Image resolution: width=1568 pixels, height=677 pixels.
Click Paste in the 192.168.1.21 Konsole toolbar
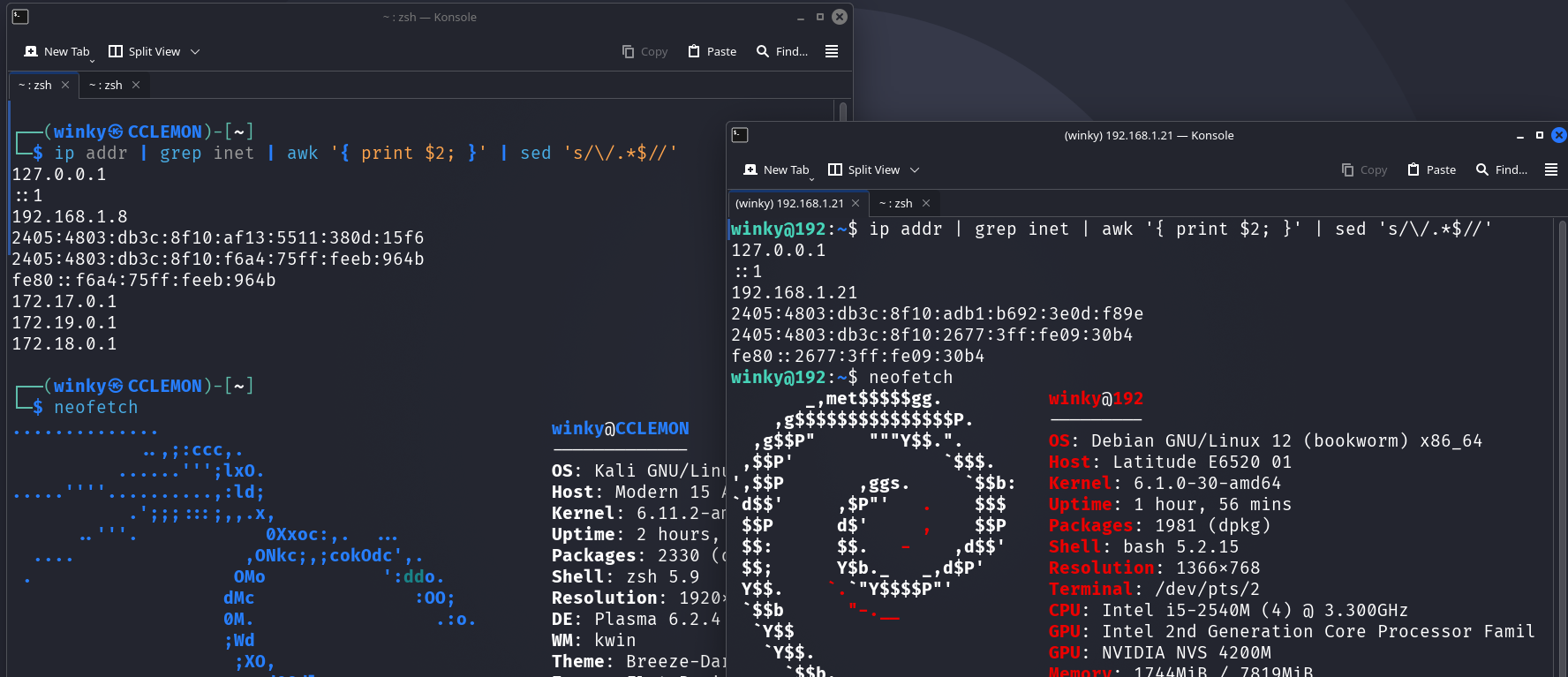(1431, 170)
